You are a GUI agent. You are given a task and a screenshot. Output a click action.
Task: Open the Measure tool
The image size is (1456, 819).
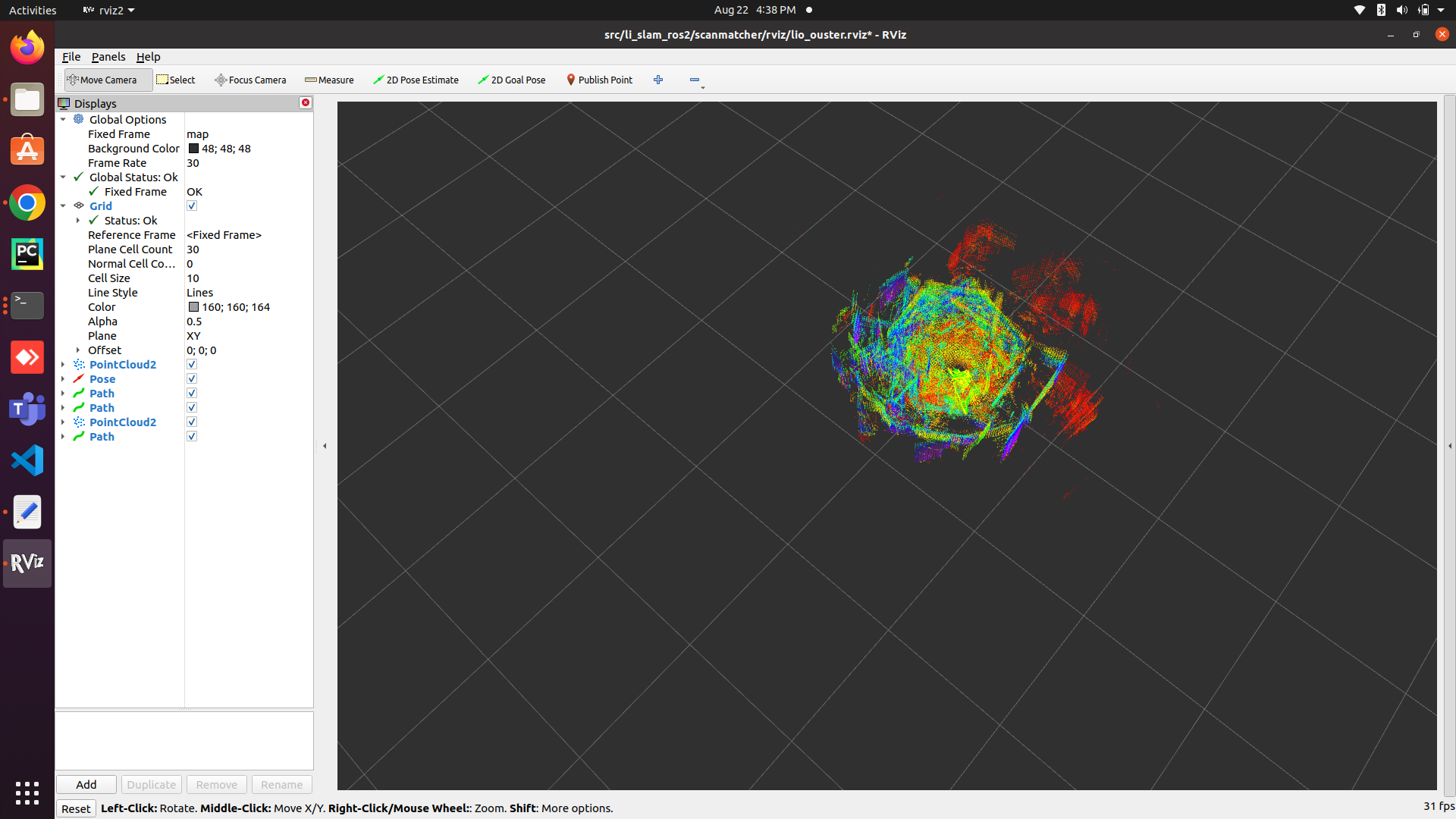pyautogui.click(x=329, y=80)
